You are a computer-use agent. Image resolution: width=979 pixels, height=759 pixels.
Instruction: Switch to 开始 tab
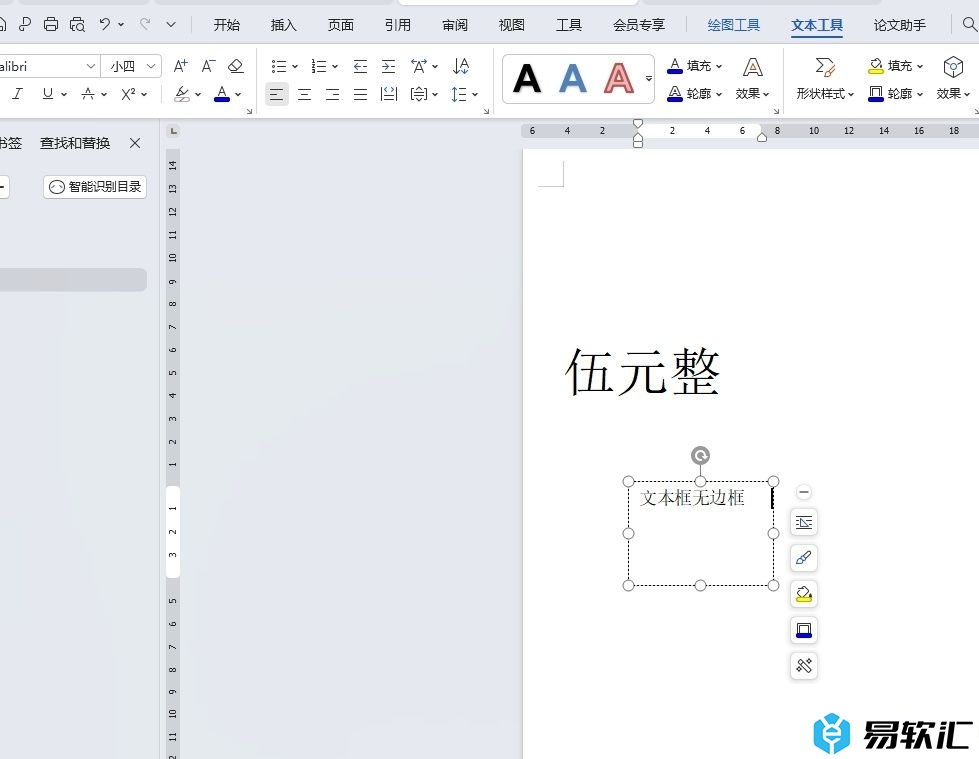coord(226,25)
